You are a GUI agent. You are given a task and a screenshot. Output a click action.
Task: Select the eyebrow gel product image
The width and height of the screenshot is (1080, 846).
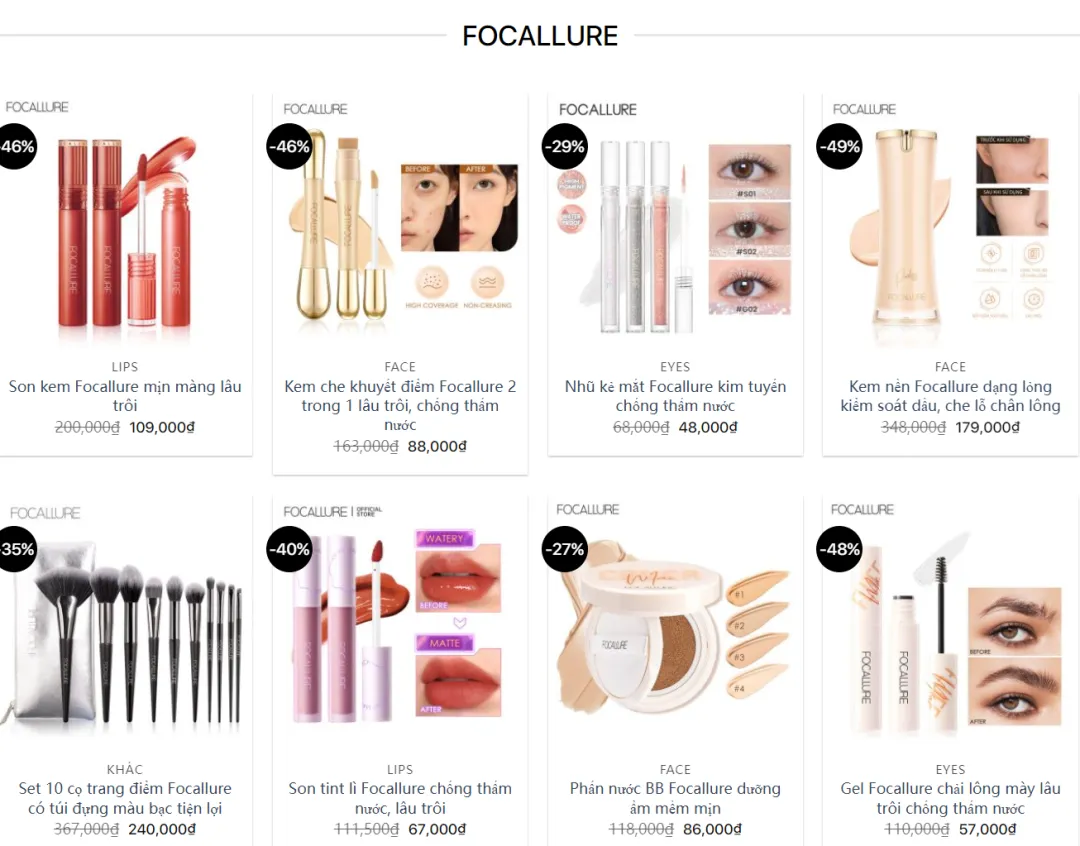pos(950,627)
